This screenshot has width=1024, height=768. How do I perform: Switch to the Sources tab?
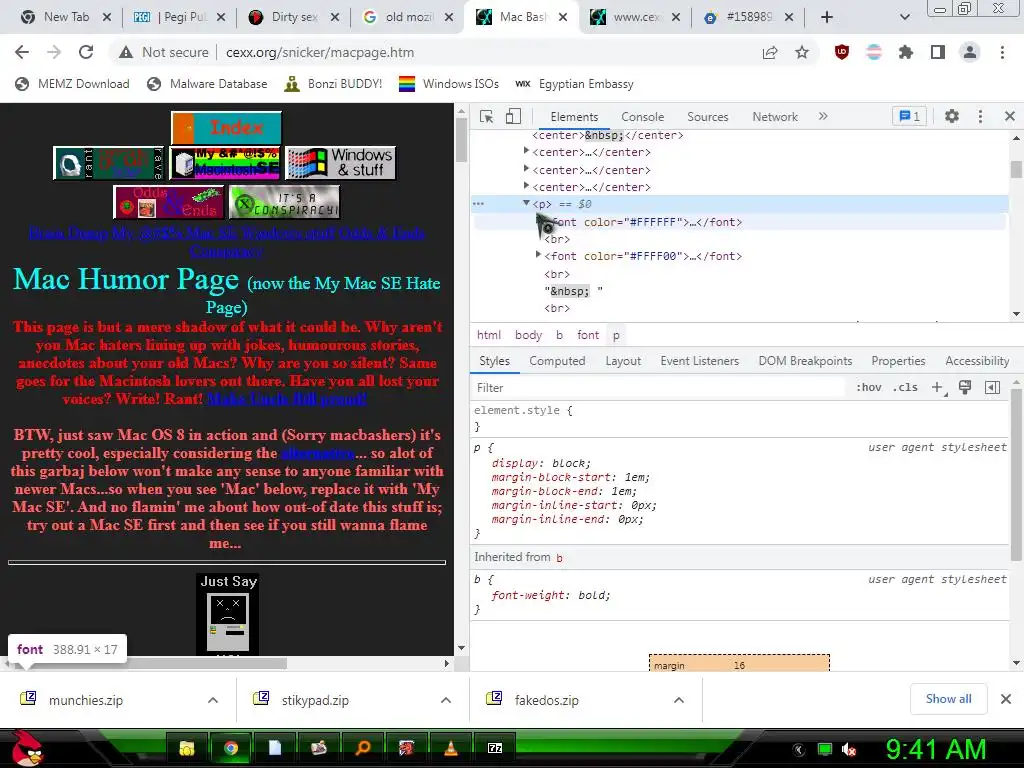[x=707, y=117]
